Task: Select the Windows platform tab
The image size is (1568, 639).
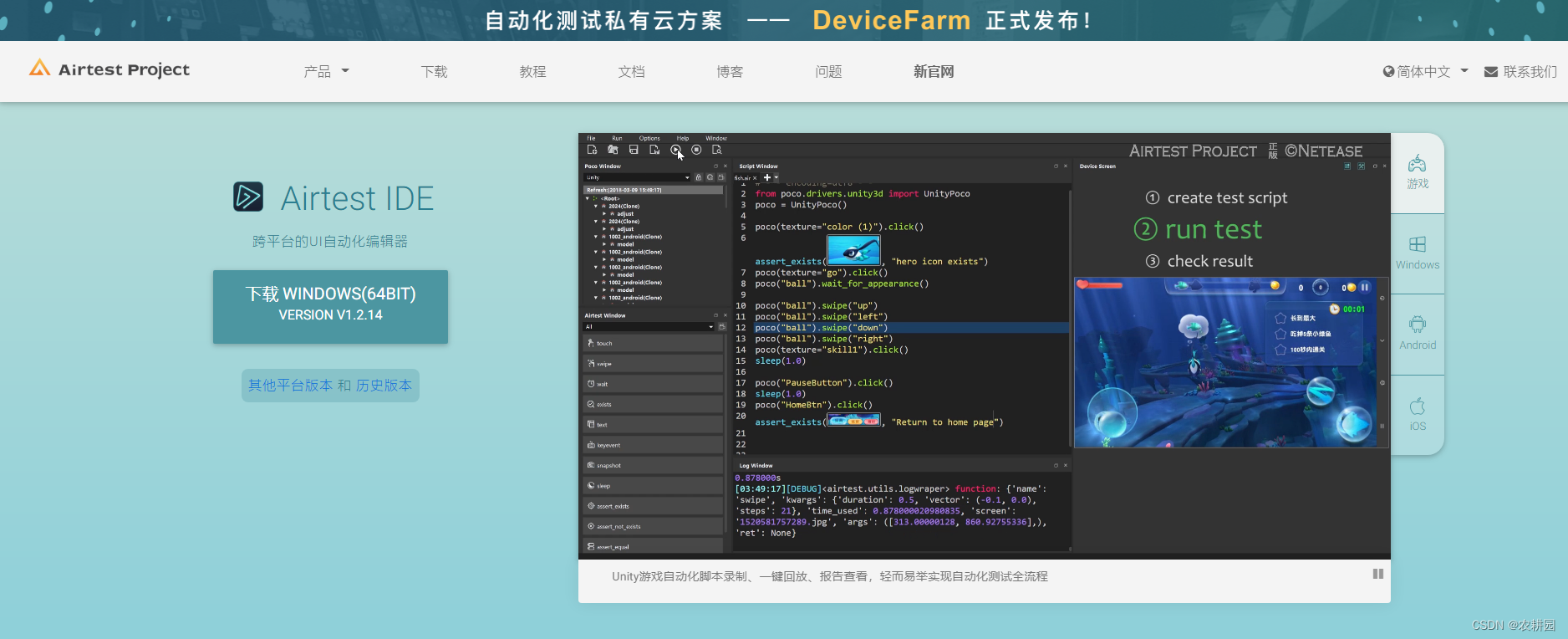Action: click(1418, 253)
